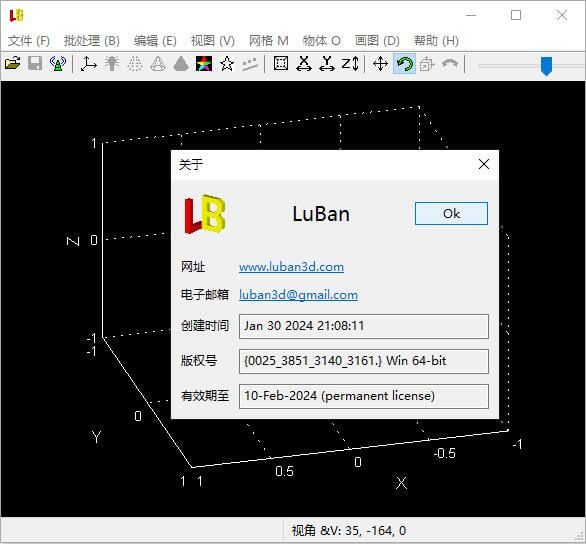Click the 电子邮箱 label

pos(204,295)
